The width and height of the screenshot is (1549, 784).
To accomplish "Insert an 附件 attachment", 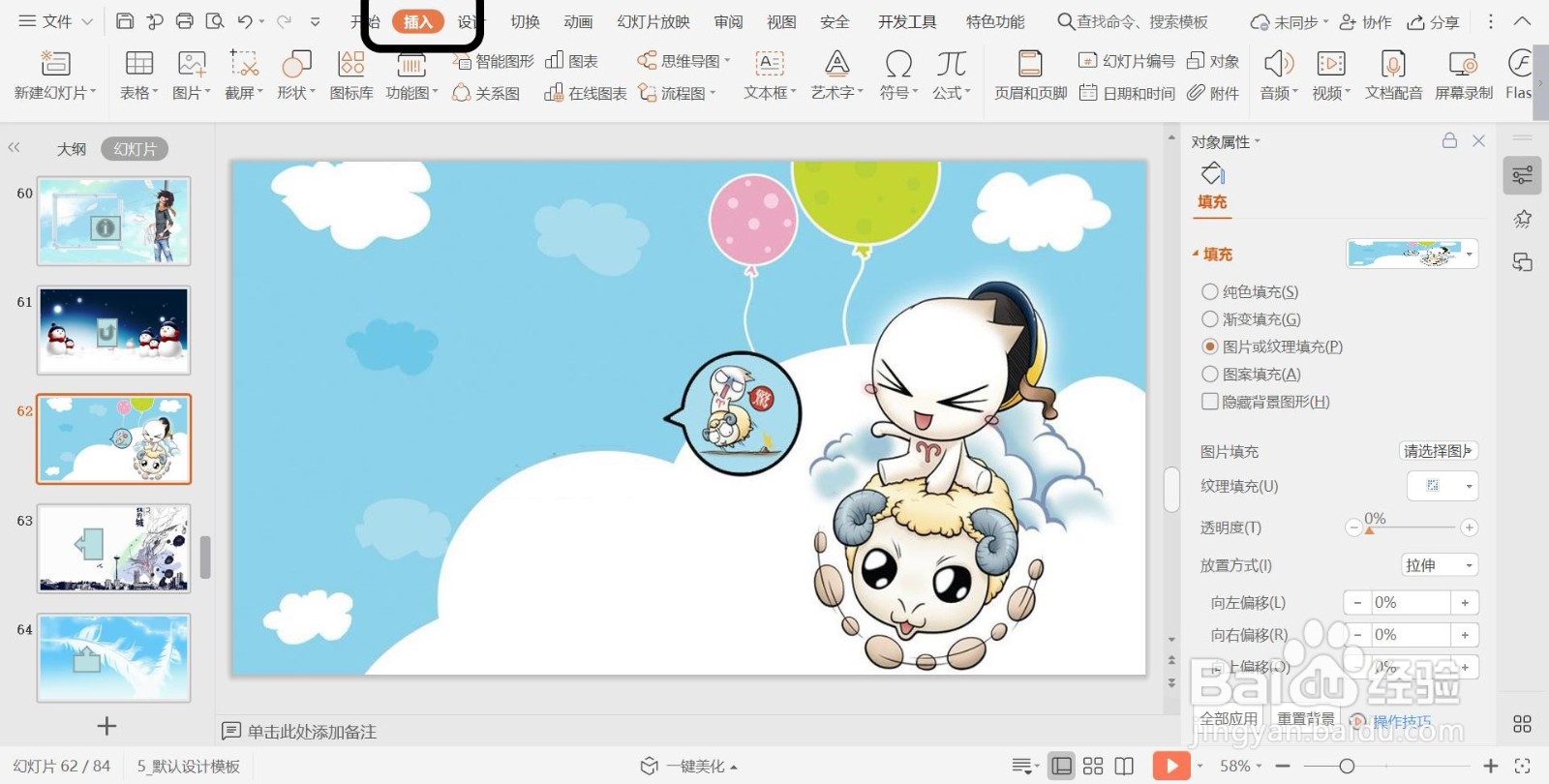I will point(1213,93).
